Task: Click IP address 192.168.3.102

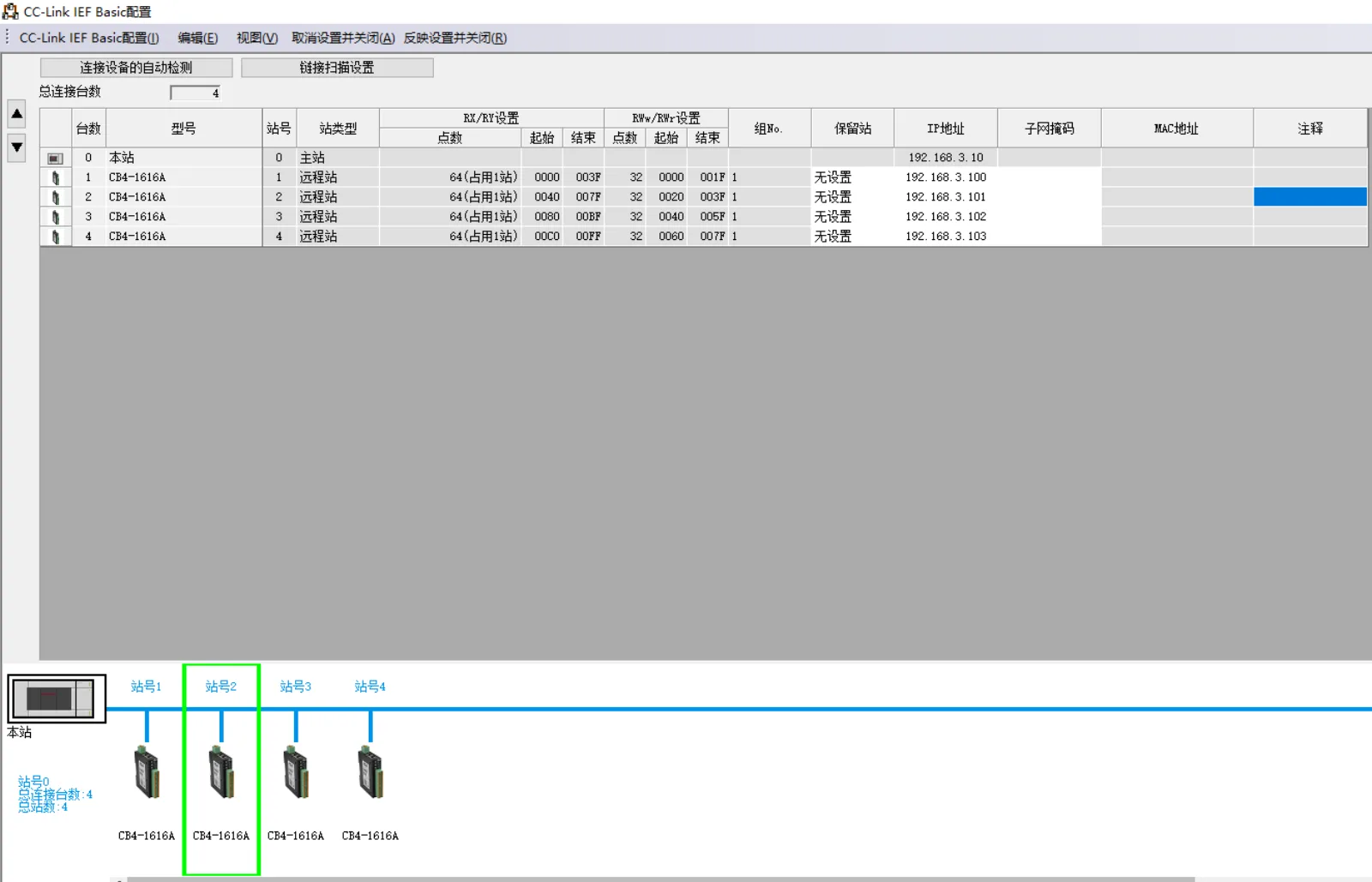Action: (x=946, y=217)
